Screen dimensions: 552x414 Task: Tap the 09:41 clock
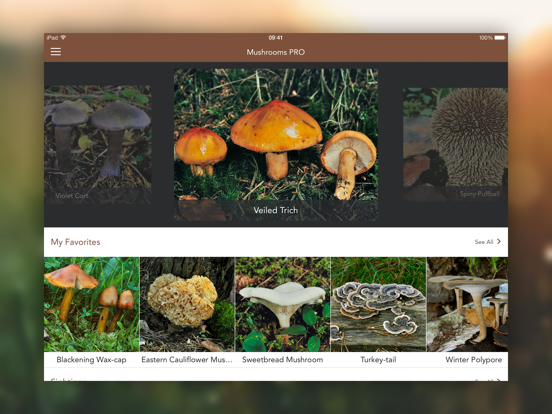coord(276,38)
